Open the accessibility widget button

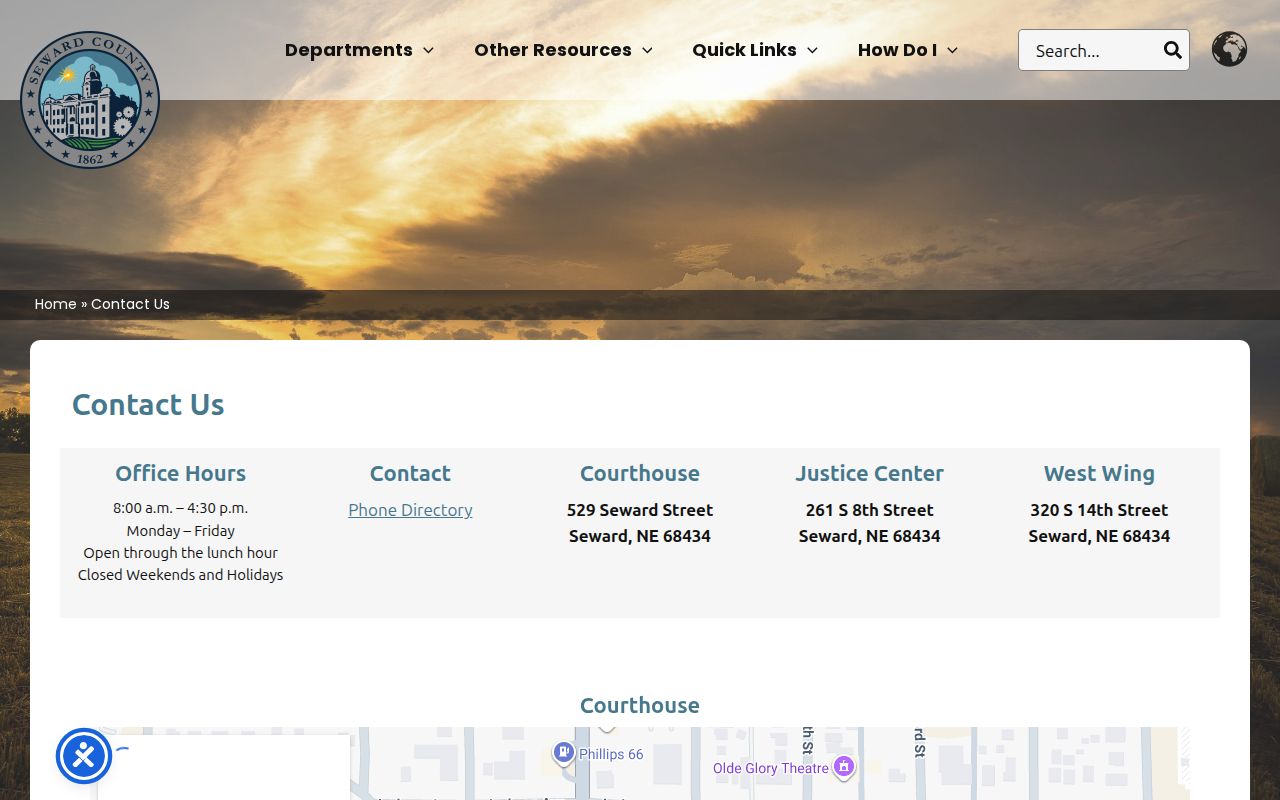[x=84, y=756]
